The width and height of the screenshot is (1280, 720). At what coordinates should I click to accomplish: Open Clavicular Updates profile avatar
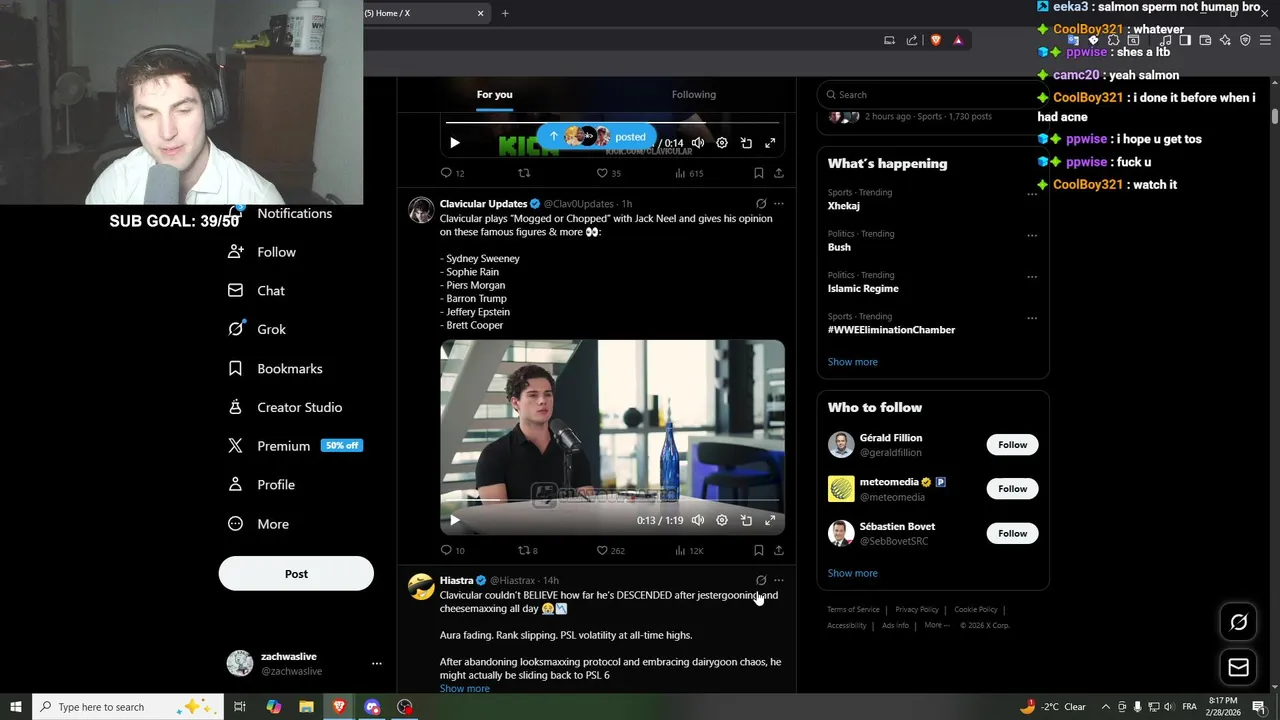(421, 210)
